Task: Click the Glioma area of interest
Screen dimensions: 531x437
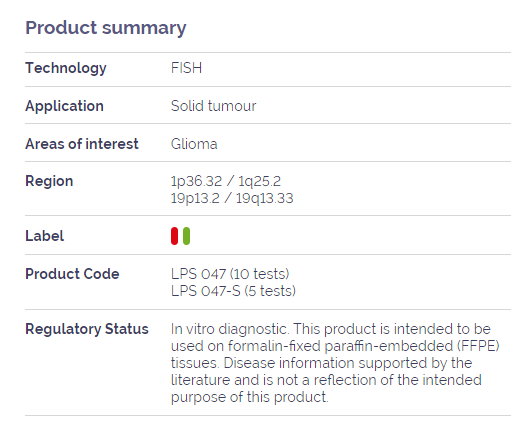Action: [194, 144]
